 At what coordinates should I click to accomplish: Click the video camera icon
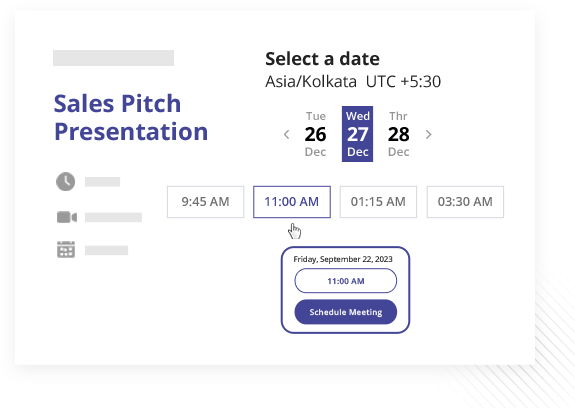point(67,217)
